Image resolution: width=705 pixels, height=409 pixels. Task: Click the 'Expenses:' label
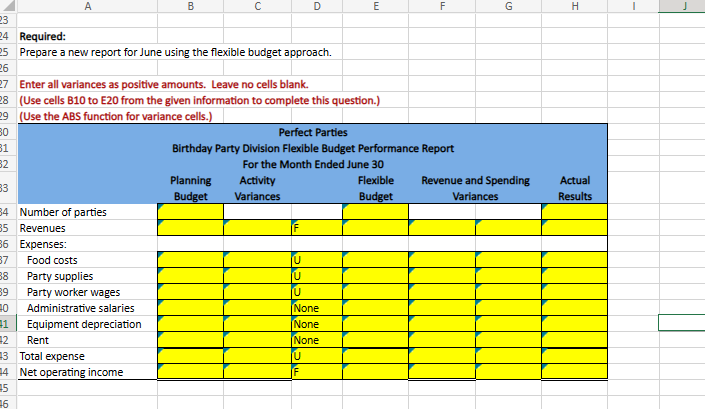coord(43,244)
